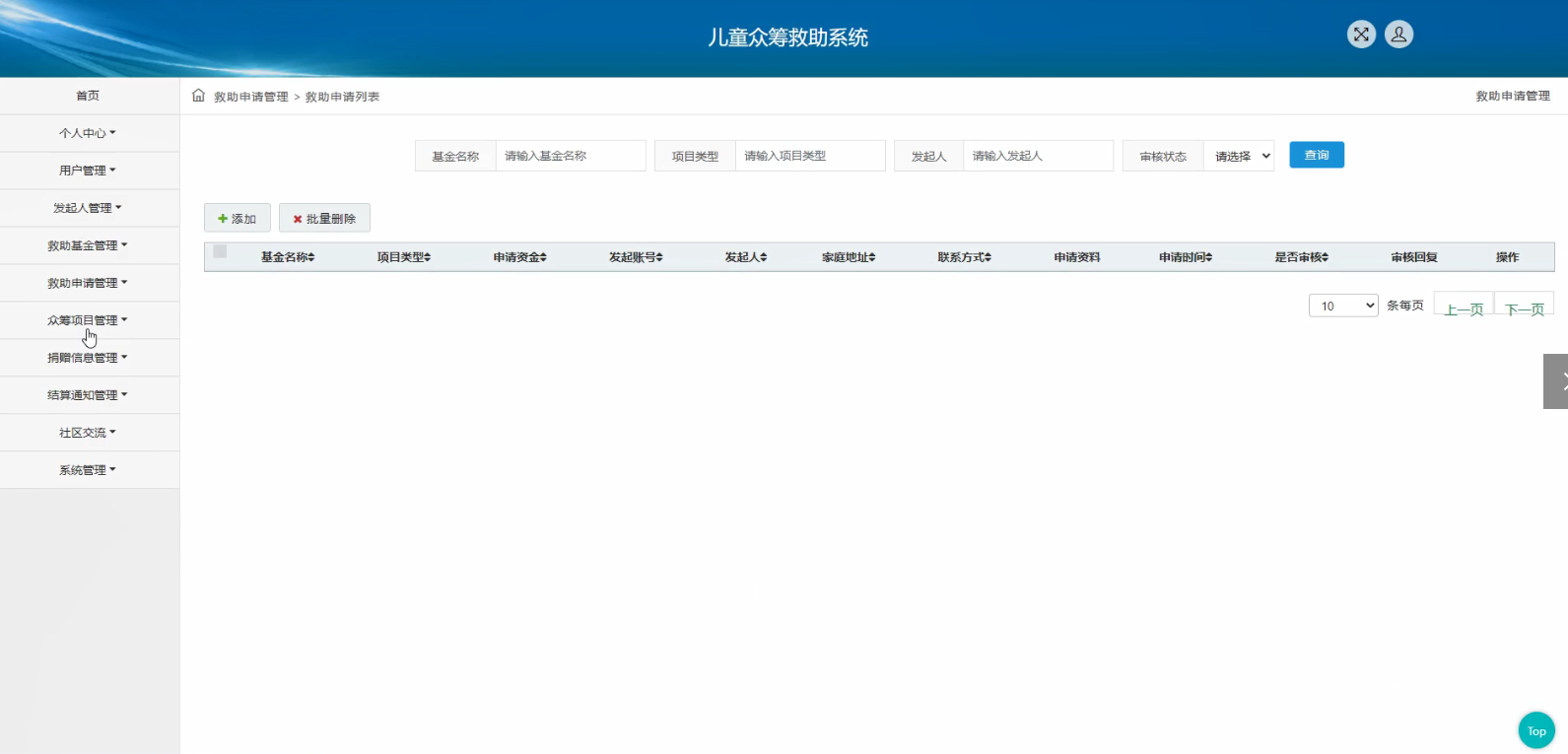Expand 捐赠信息管理 sidebar menu

[90, 358]
